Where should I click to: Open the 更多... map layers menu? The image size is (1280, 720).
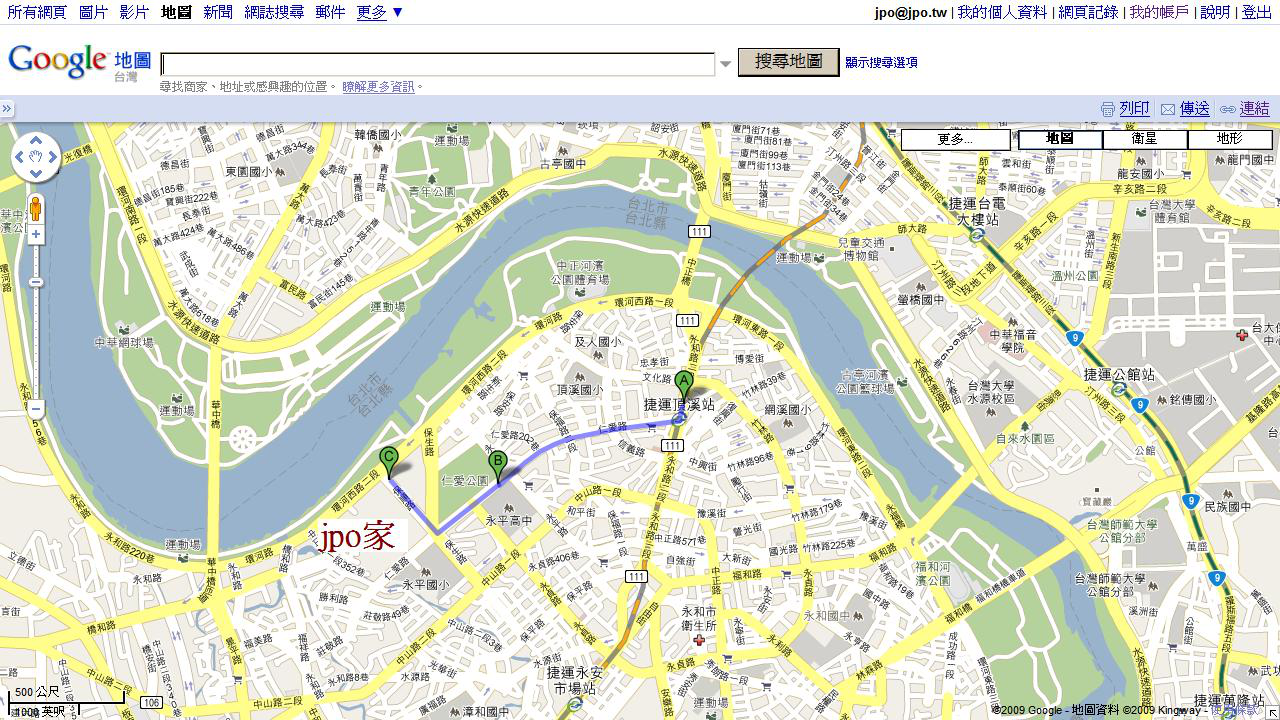coord(955,139)
